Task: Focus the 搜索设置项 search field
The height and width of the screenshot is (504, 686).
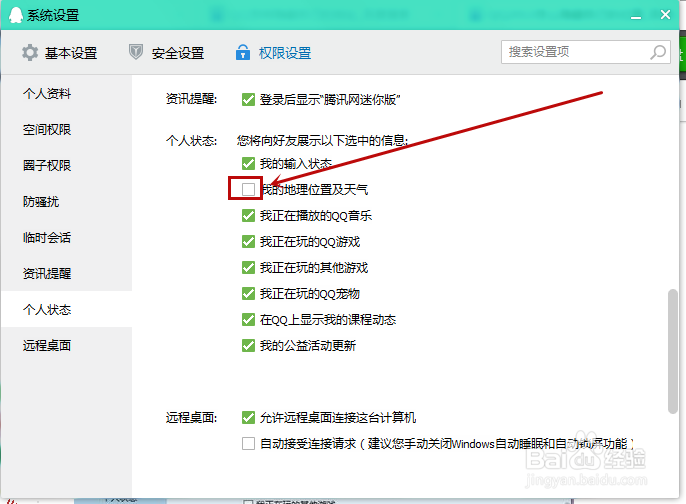Action: (585, 52)
